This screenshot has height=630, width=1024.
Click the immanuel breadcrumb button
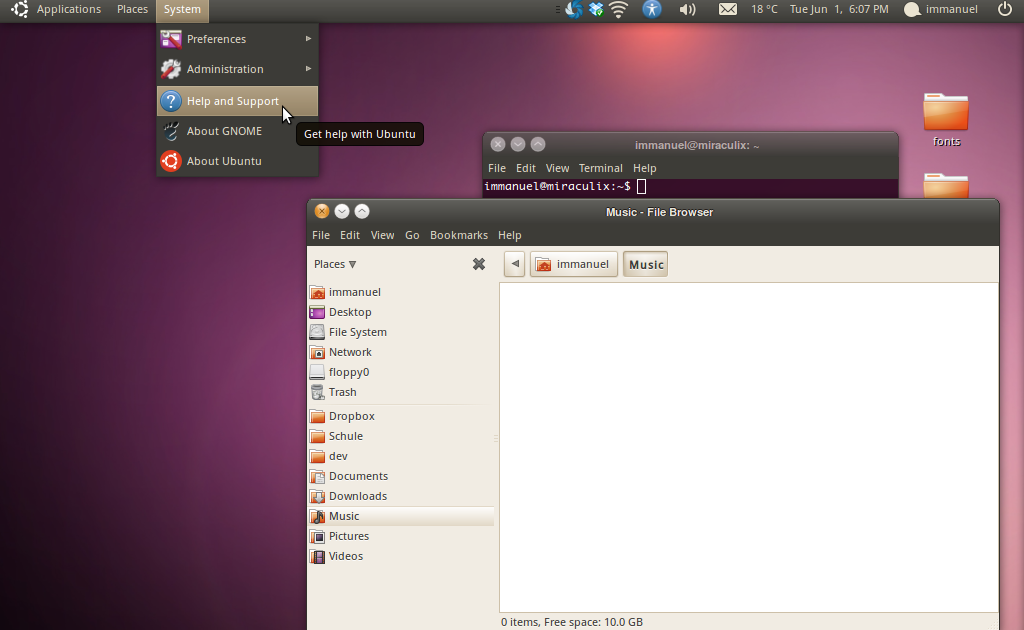573,263
